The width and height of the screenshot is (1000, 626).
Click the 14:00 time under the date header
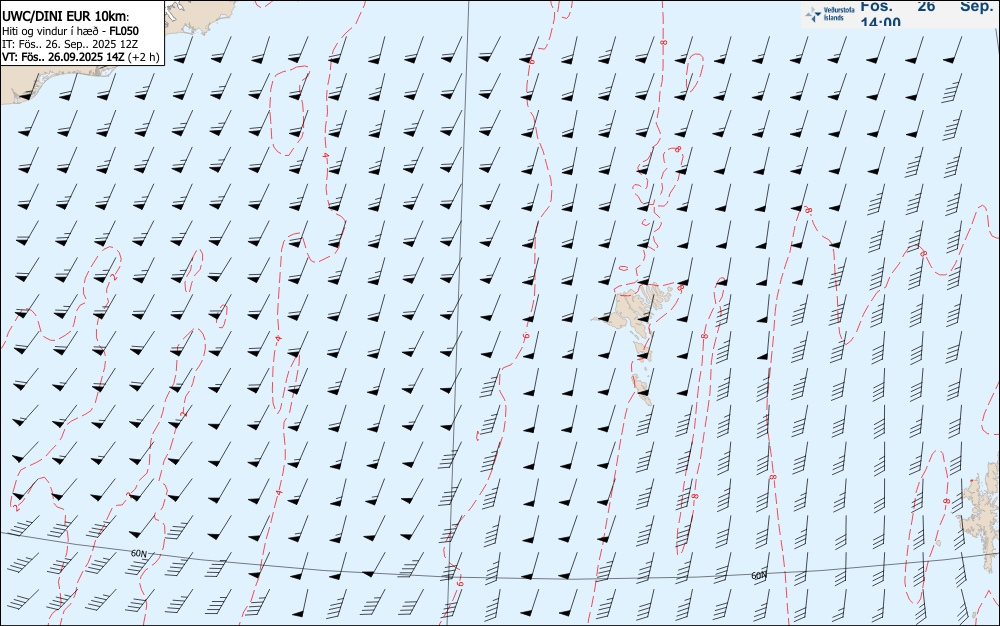click(880, 22)
